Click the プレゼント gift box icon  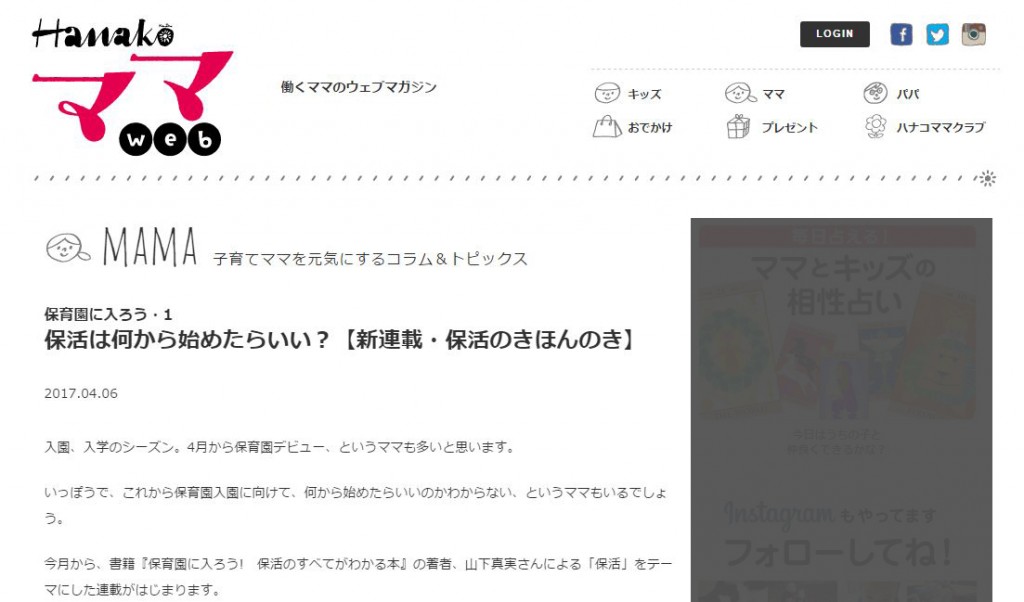pyautogui.click(x=738, y=127)
